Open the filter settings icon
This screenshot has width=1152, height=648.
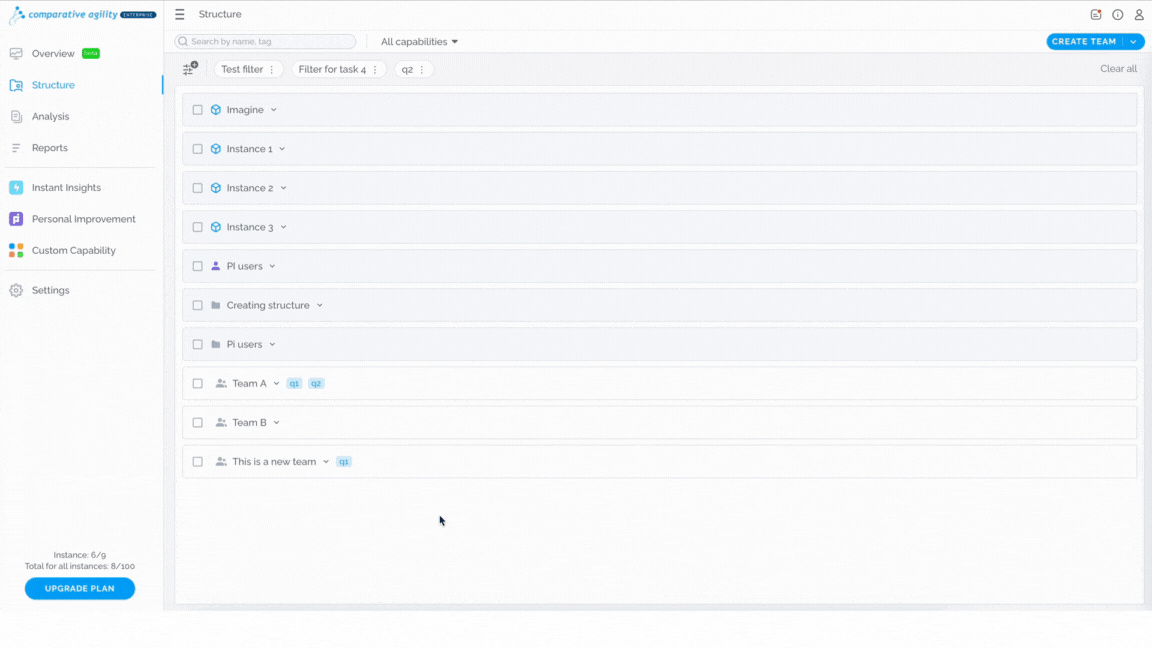click(190, 68)
